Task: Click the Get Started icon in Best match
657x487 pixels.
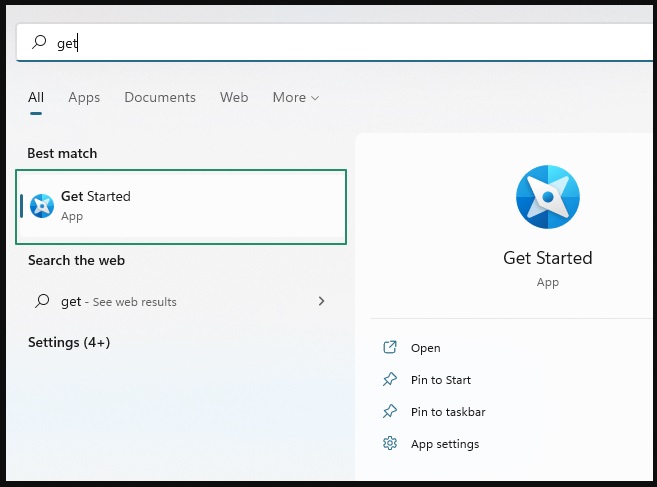Action: [x=42, y=206]
